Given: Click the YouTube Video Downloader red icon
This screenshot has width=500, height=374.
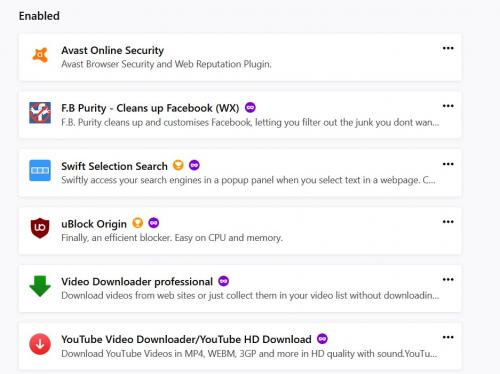Looking at the screenshot, I should 40,344.
